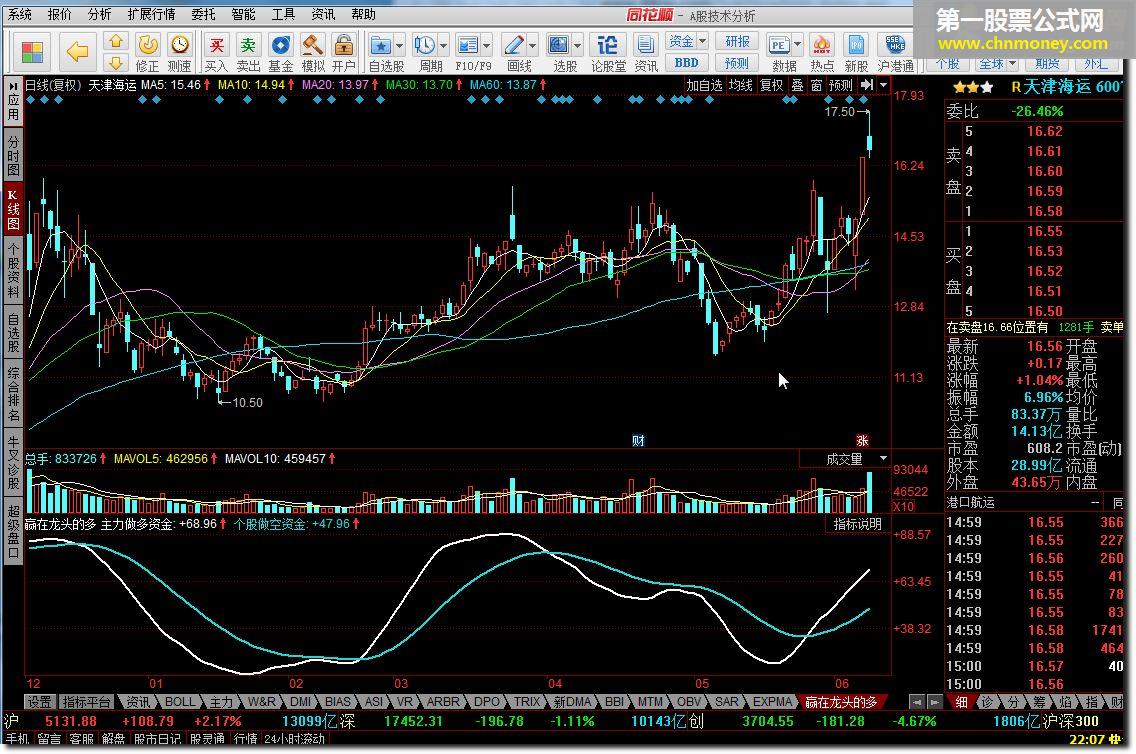Expand chart options arrow after skip-to-end icon
Viewport: 1136px width, 754px height.
[x=883, y=85]
